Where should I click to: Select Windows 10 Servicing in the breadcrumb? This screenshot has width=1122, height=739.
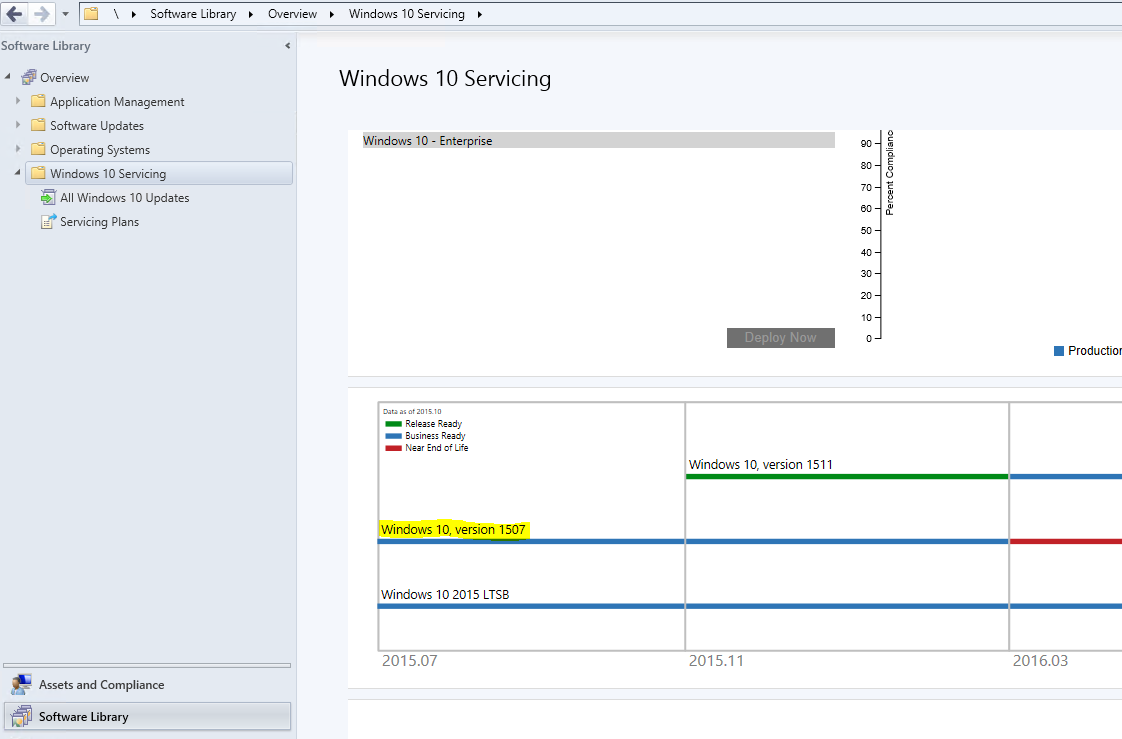click(406, 14)
